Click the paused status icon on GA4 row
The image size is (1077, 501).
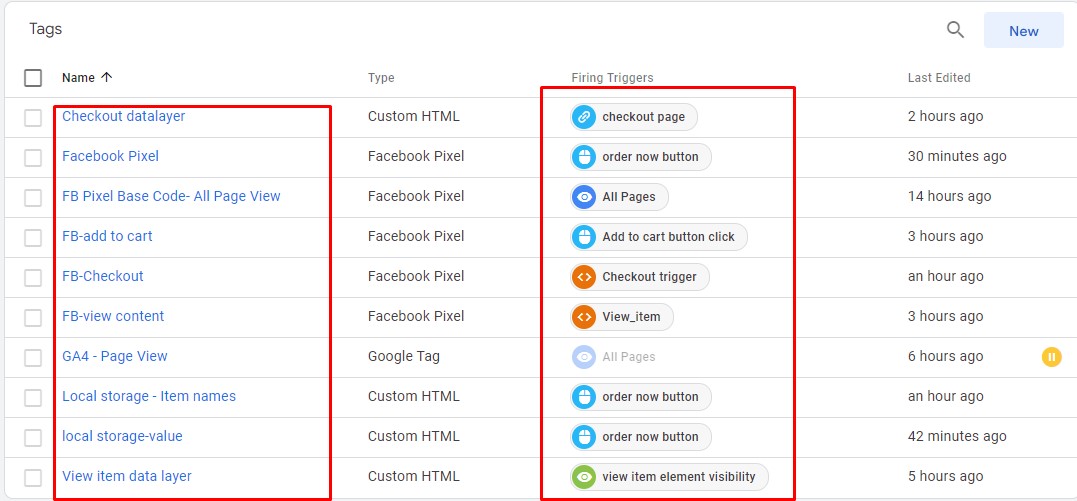click(1051, 356)
